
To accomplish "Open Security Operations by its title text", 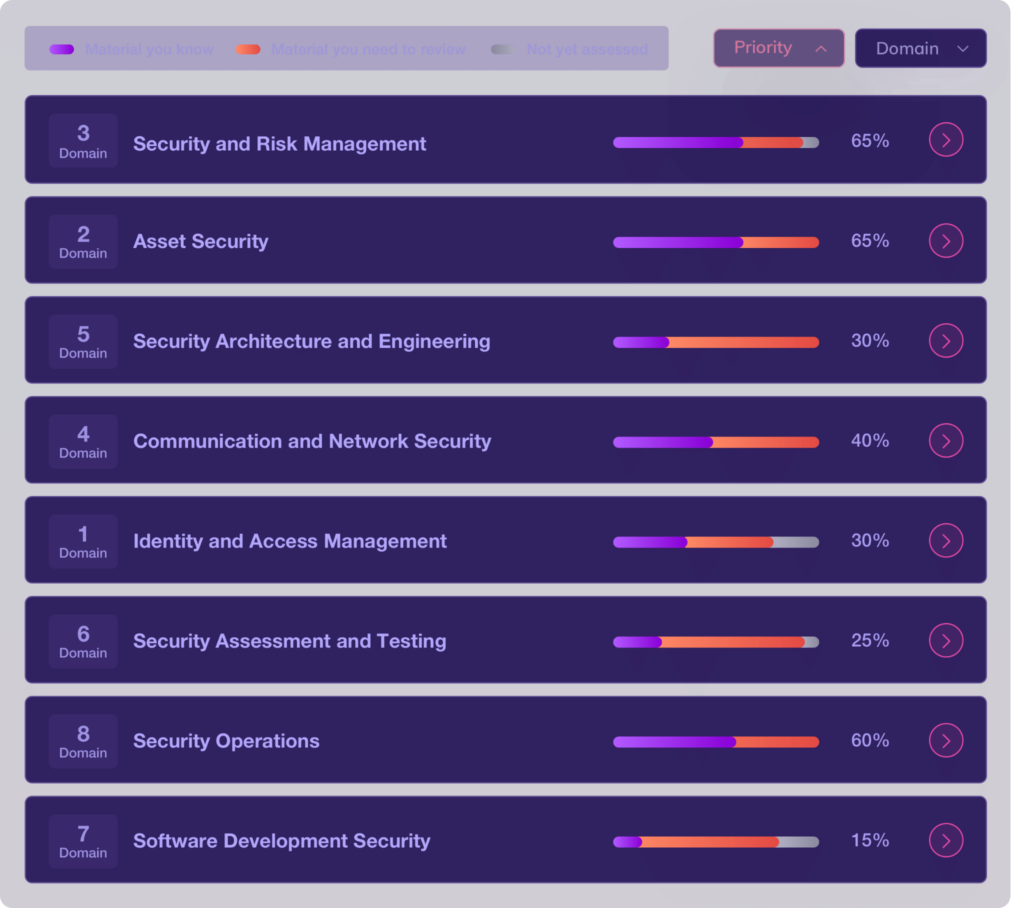I will point(226,740).
